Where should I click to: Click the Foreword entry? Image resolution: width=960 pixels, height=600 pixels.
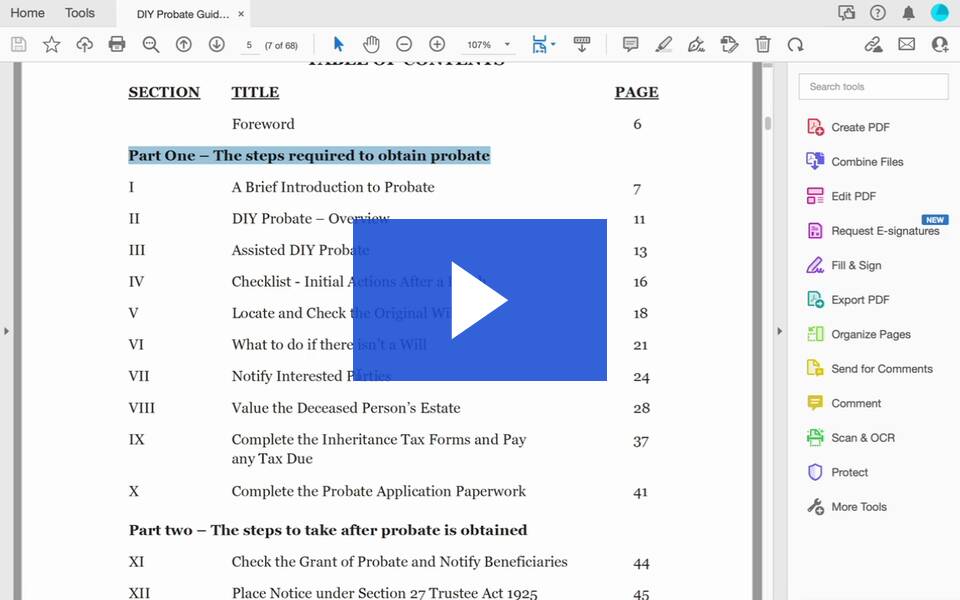tap(263, 124)
